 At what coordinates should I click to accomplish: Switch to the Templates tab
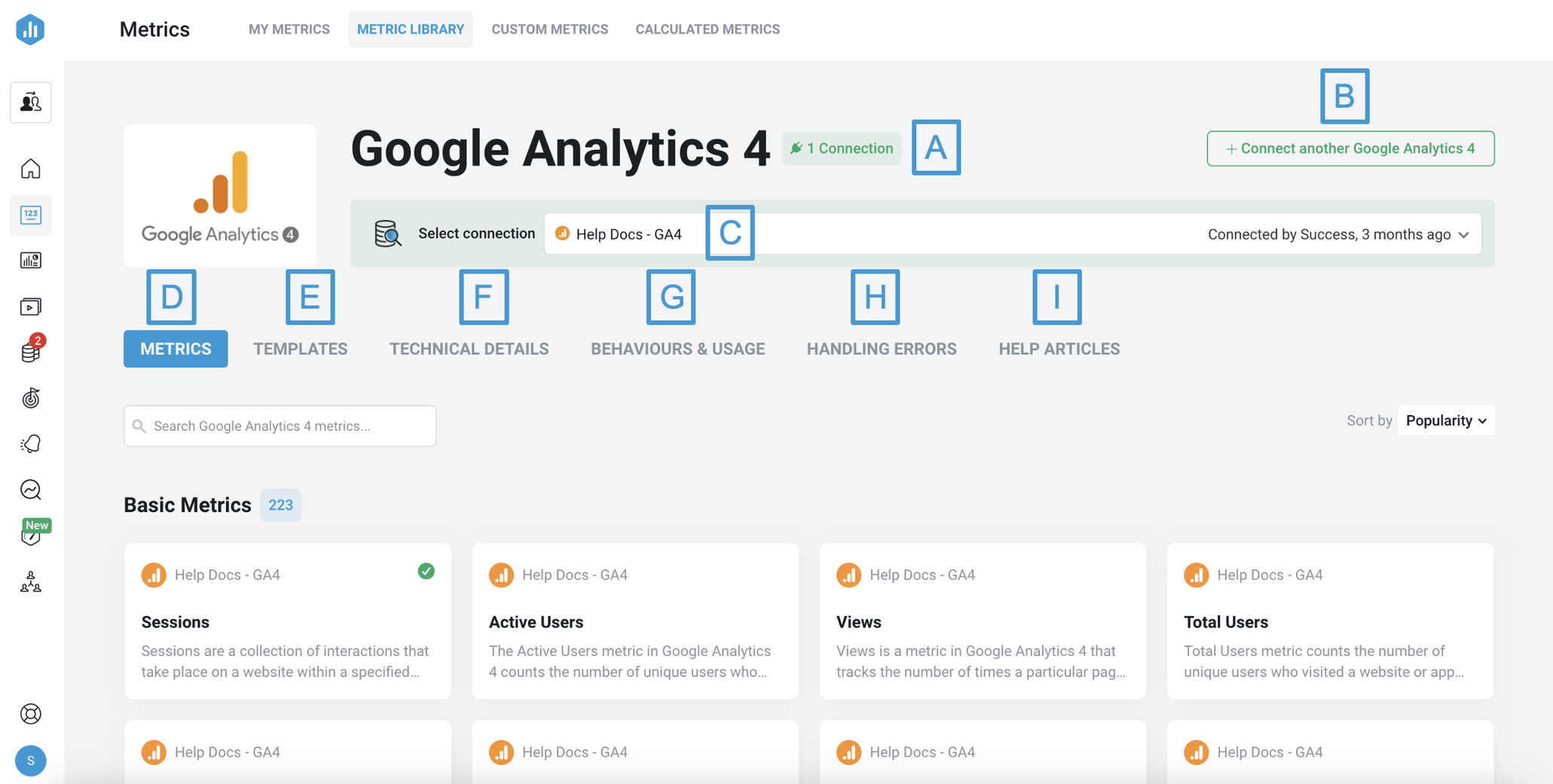[x=300, y=349]
